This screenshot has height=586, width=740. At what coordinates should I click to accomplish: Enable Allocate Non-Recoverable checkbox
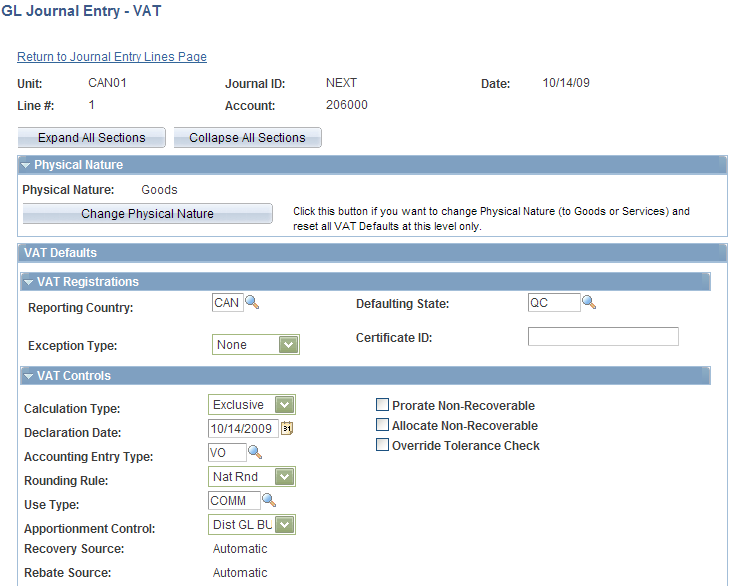382,425
